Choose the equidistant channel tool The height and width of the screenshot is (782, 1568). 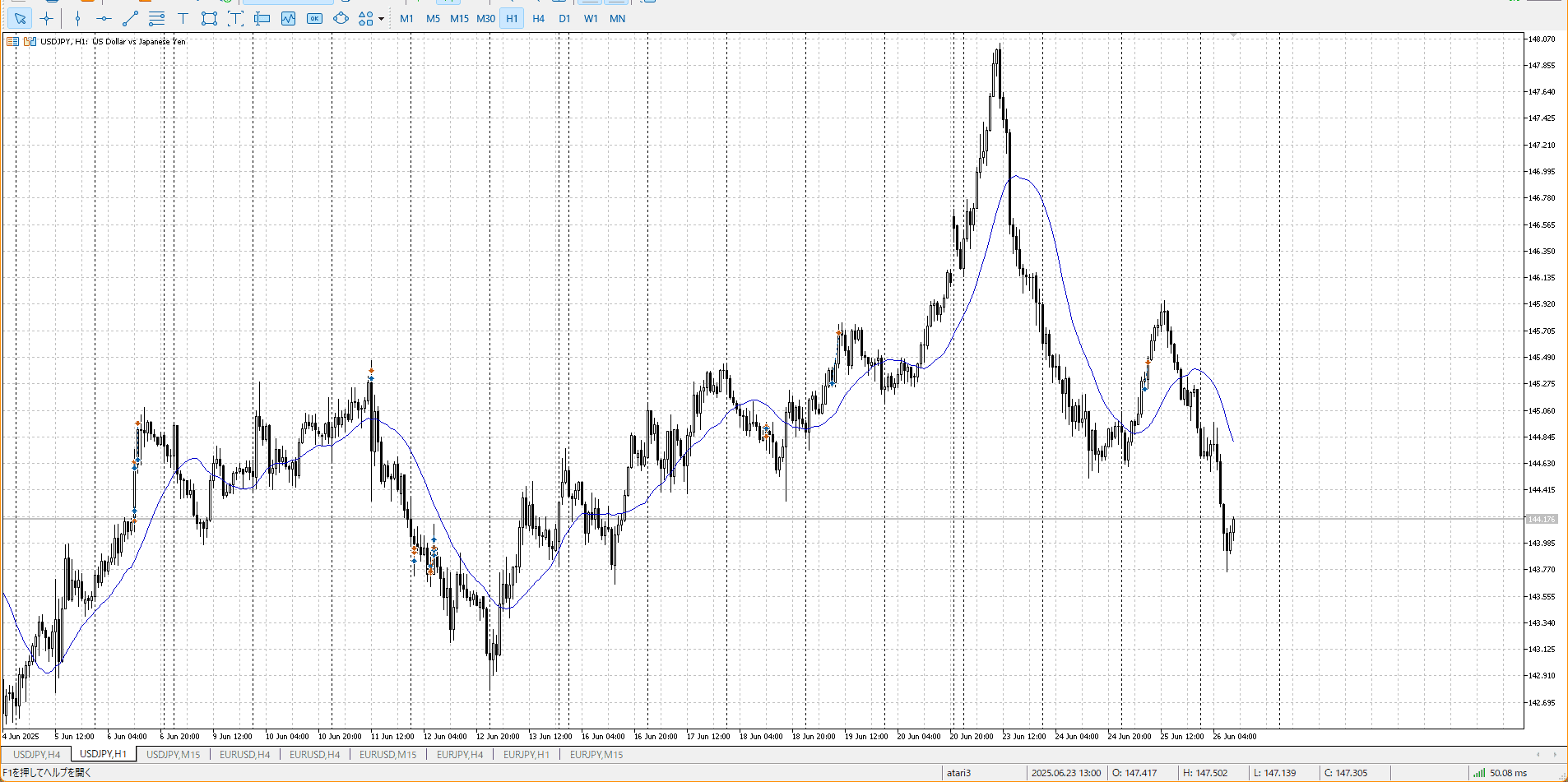[x=156, y=18]
